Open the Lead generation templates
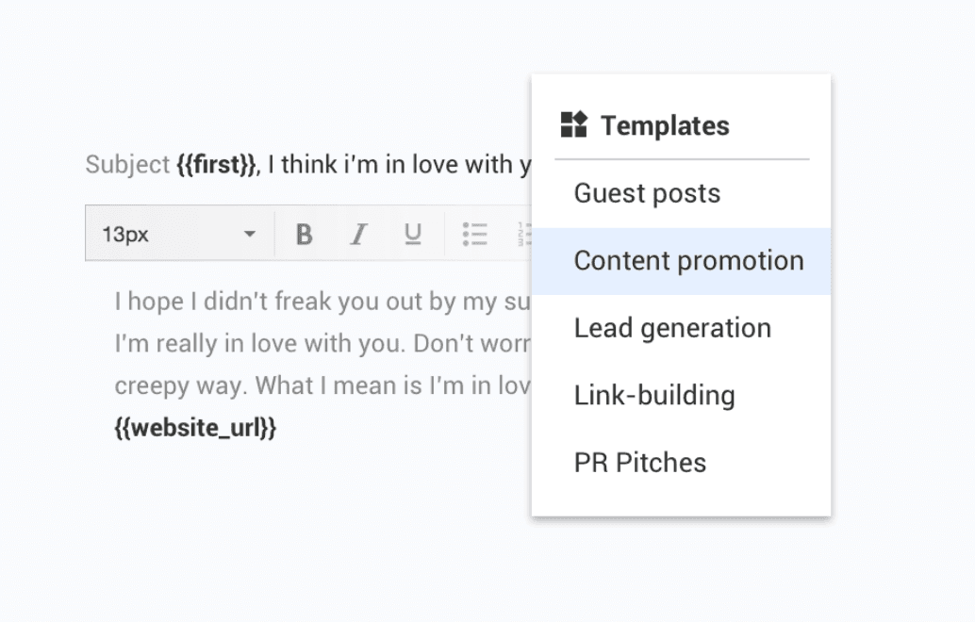This screenshot has height=622, width=975. (x=672, y=328)
